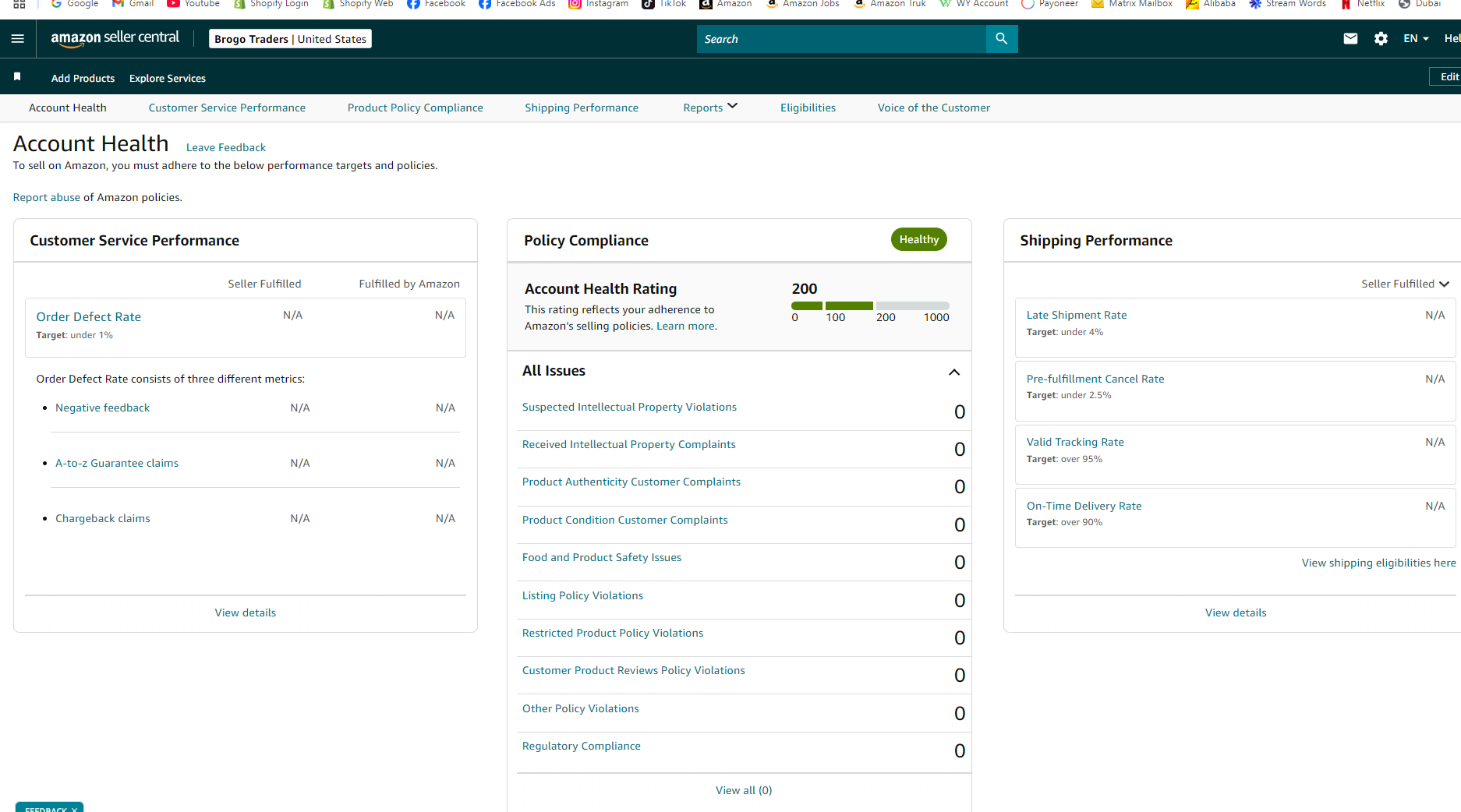The width and height of the screenshot is (1461, 812).
Task: Collapse the All Issues section
Action: (953, 372)
